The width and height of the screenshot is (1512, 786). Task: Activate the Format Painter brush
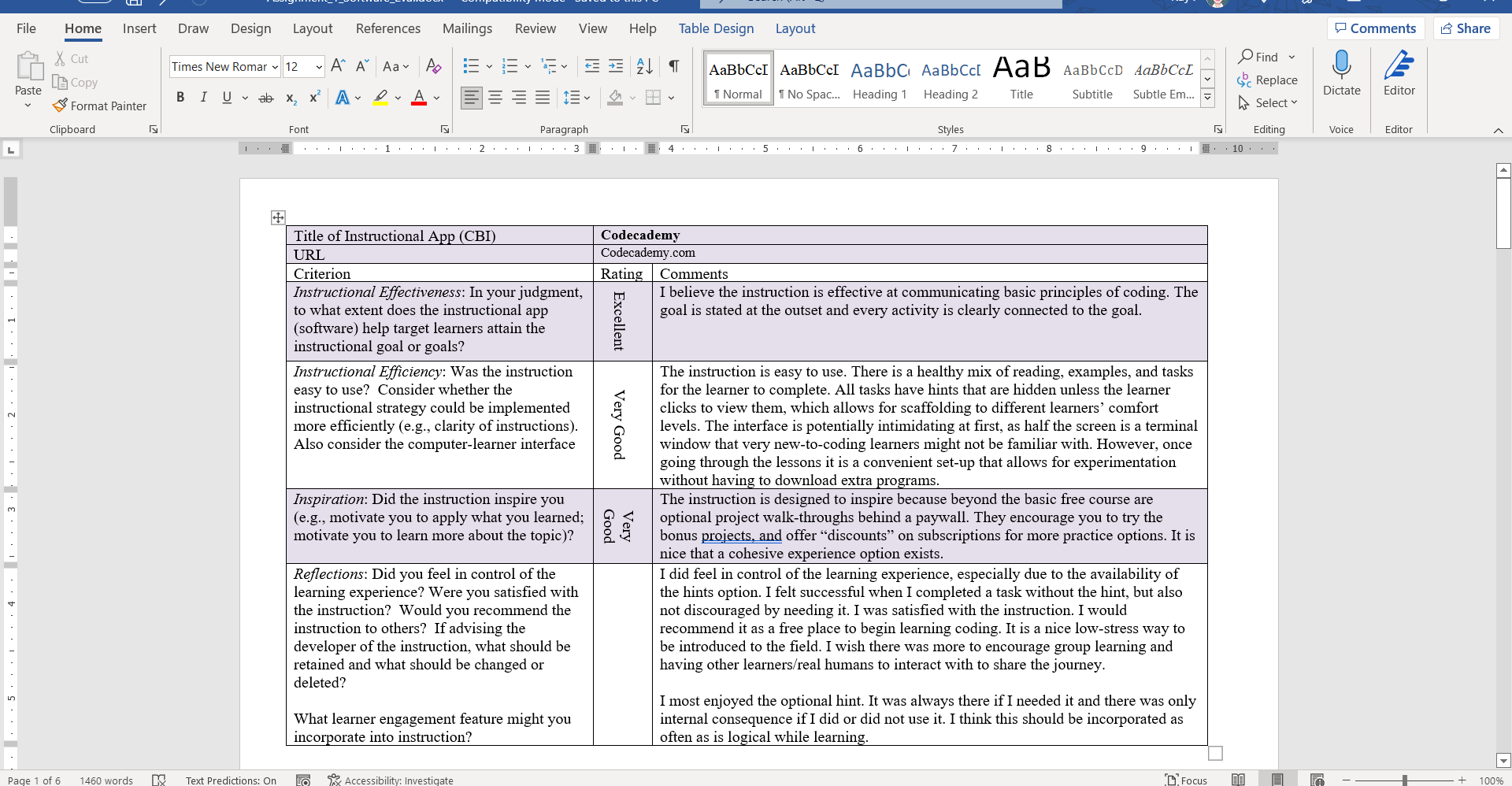(x=60, y=106)
